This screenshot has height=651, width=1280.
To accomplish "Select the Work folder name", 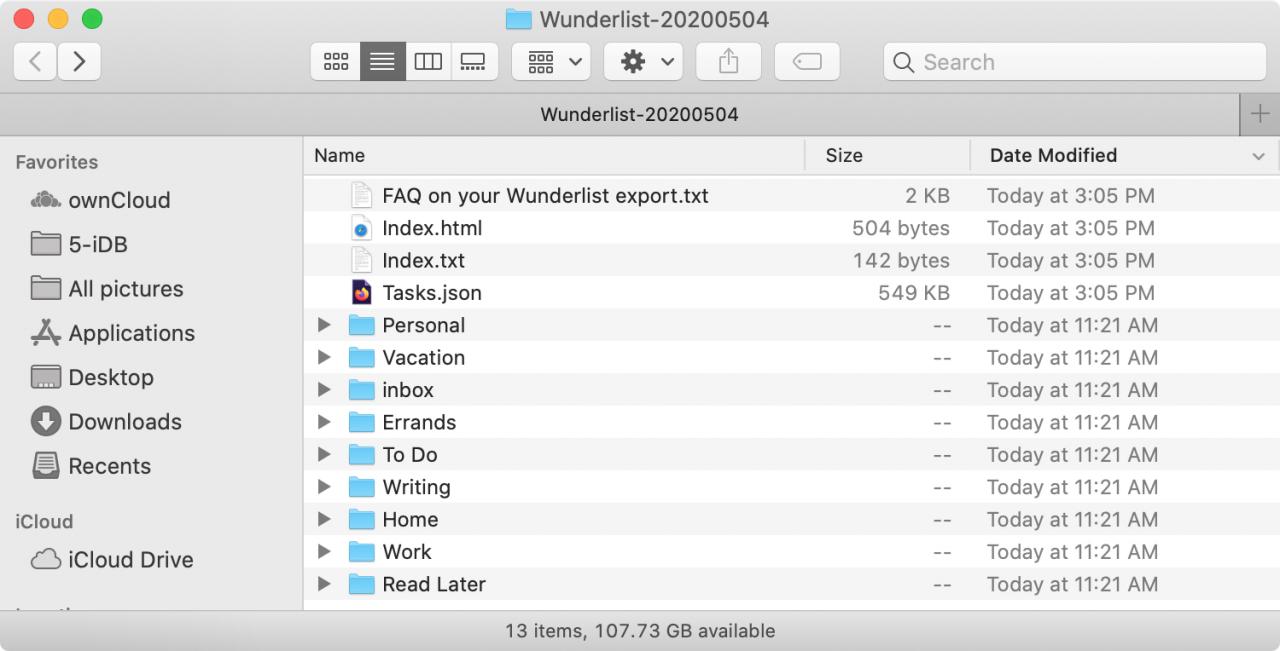I will coord(407,552).
